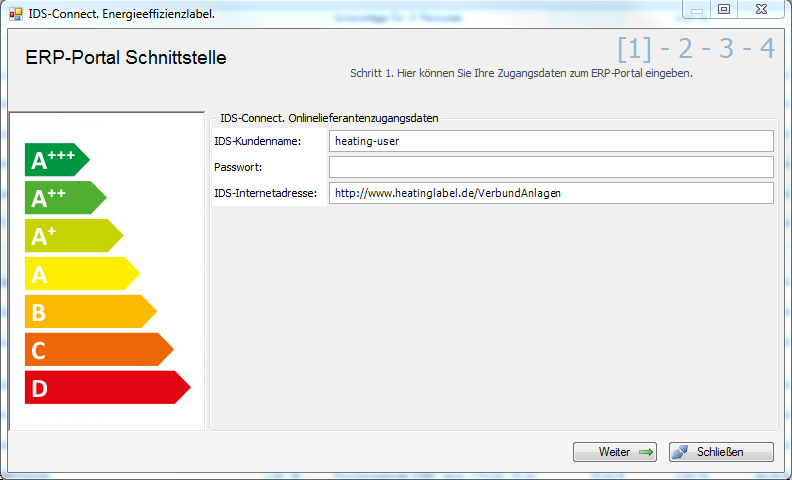Select the IDS-Internetadresse URL field
792x480 pixels.
pos(551,193)
